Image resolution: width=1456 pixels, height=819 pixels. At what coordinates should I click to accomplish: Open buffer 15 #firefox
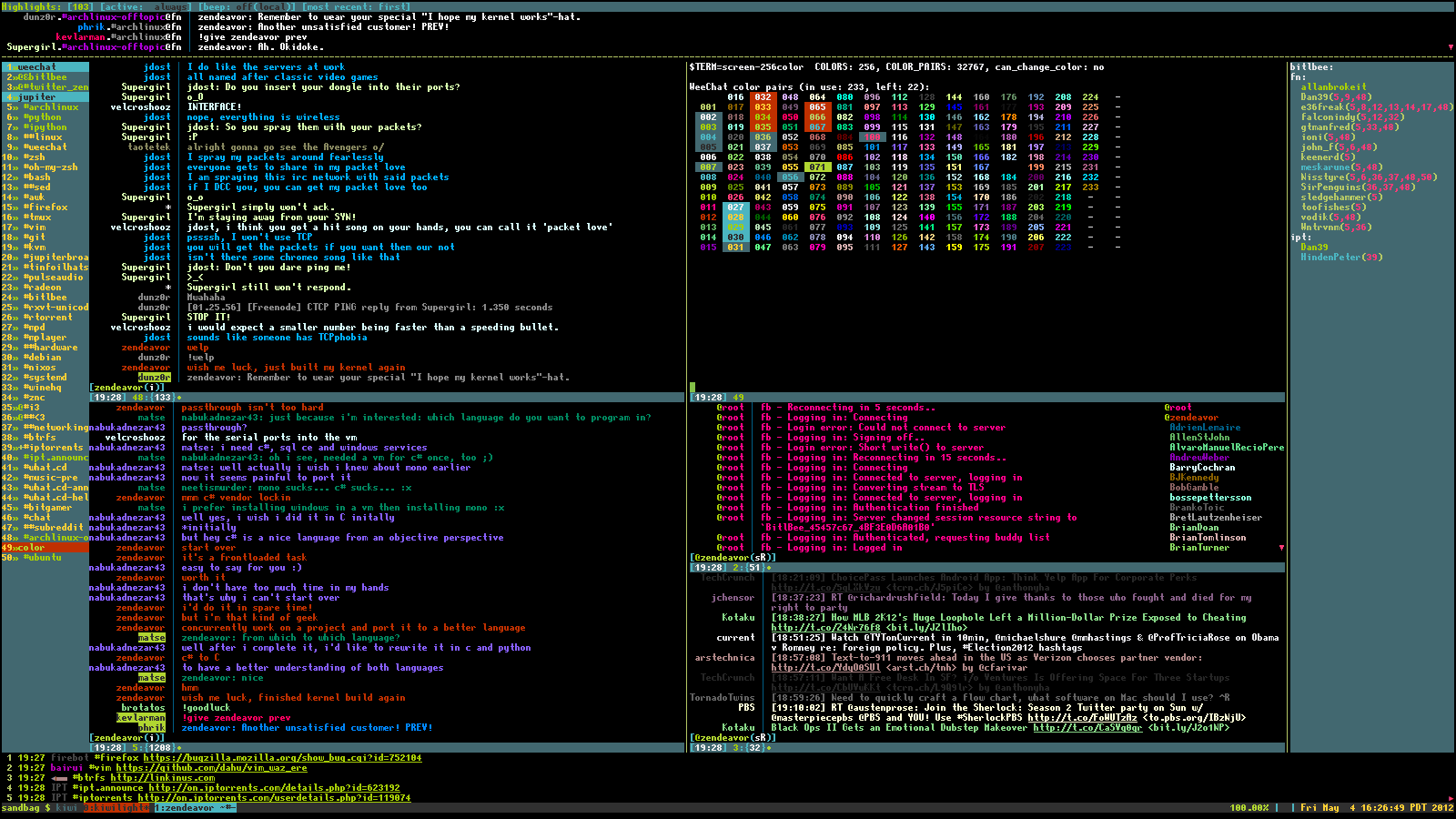45,207
